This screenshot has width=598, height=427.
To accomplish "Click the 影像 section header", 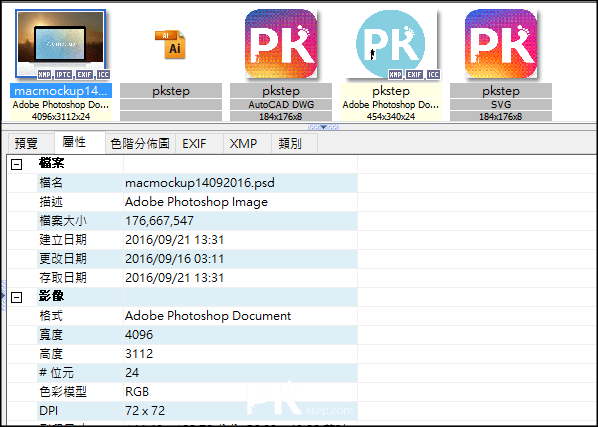I will coord(51,296).
